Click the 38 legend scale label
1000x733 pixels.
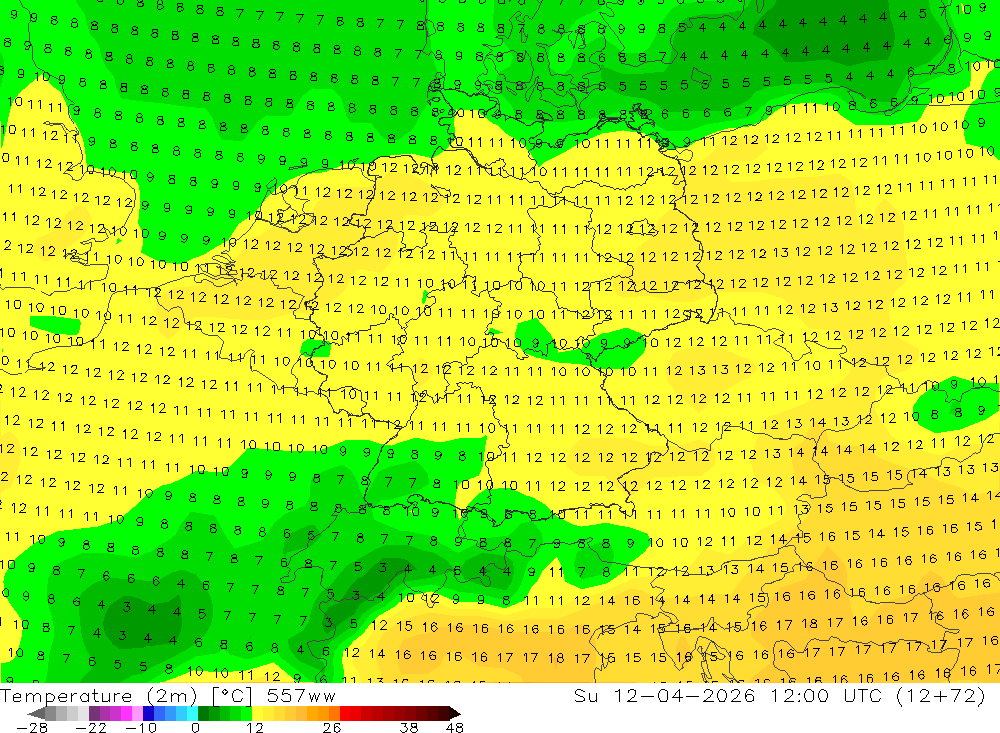point(409,727)
